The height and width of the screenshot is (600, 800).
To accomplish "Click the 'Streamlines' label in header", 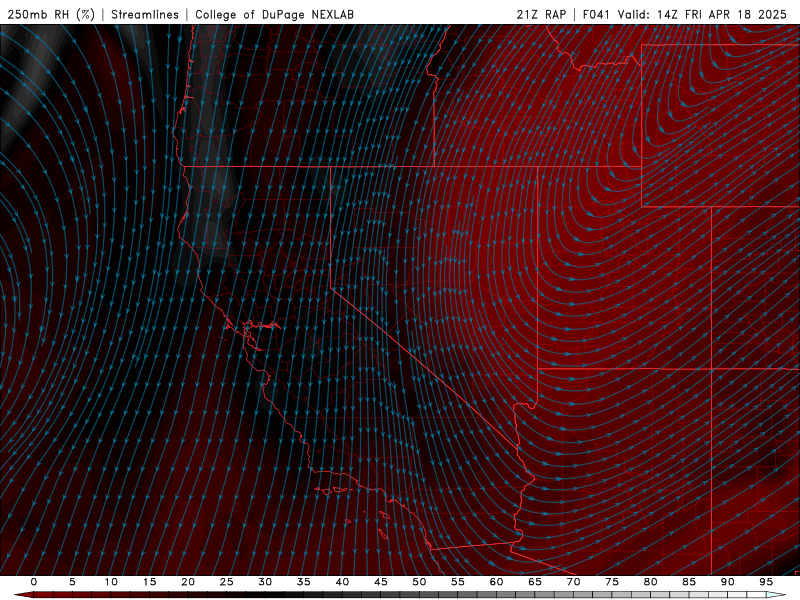I will [145, 14].
